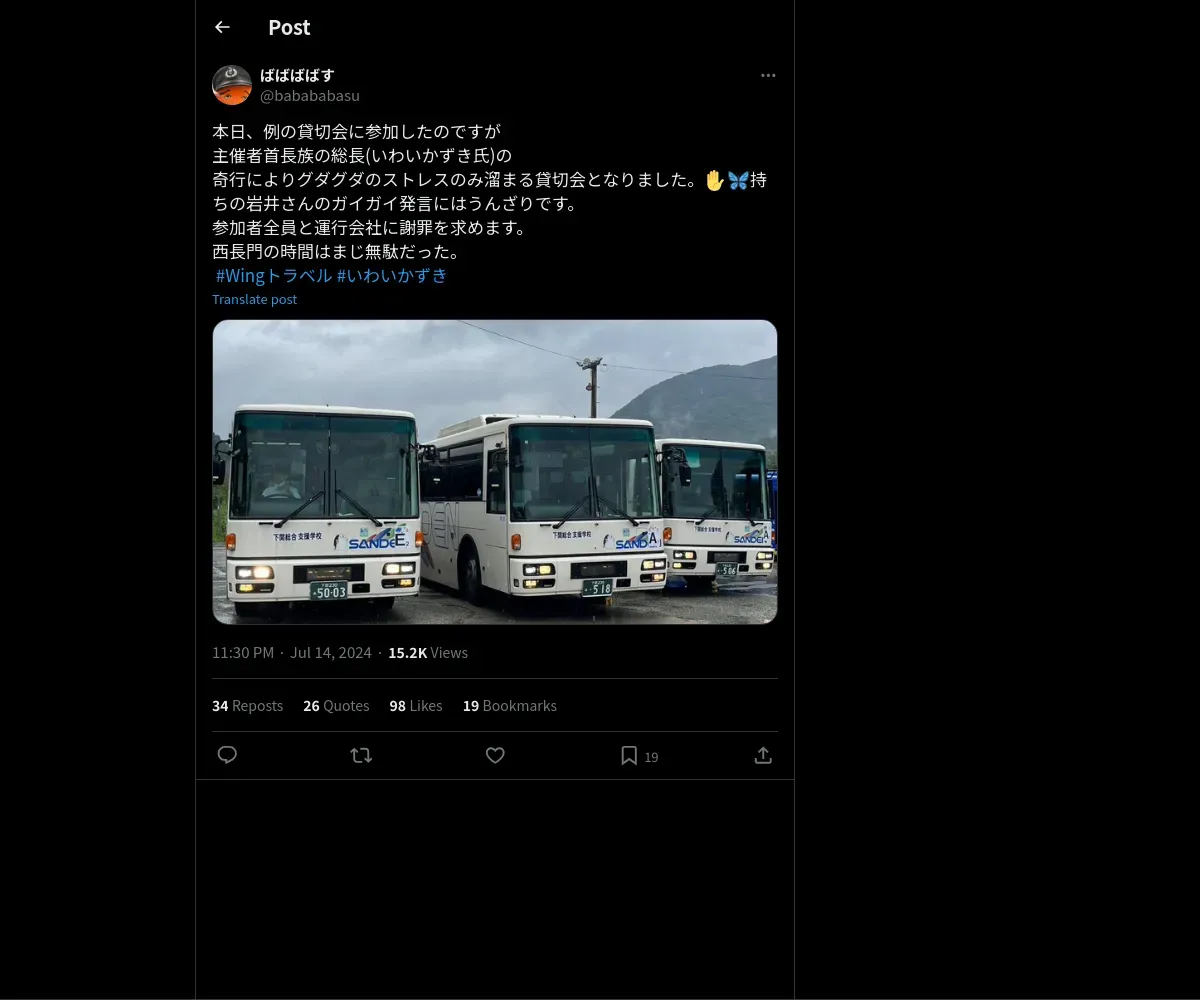View the 34 Reposts list
Viewport: 1200px width, 1000px height.
pos(247,706)
